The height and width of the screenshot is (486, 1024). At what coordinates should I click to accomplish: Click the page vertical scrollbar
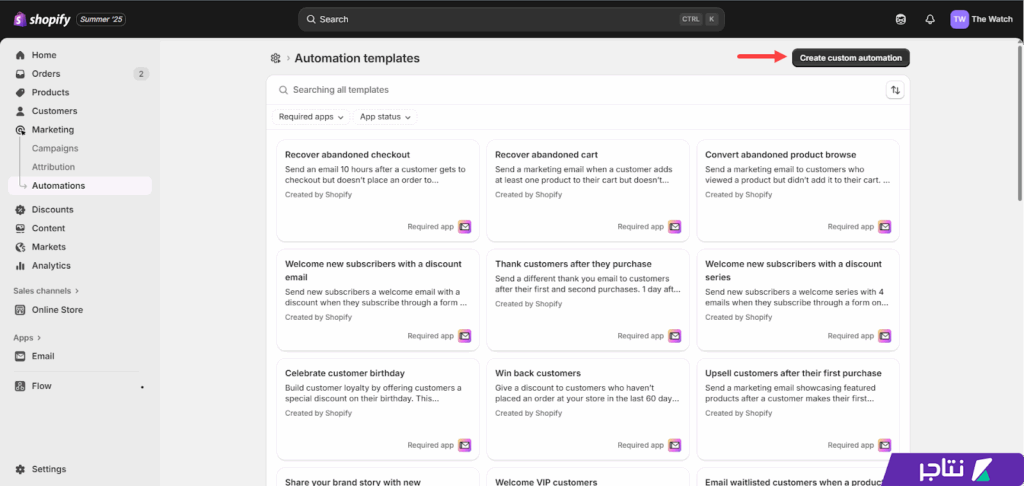pos(1020,121)
